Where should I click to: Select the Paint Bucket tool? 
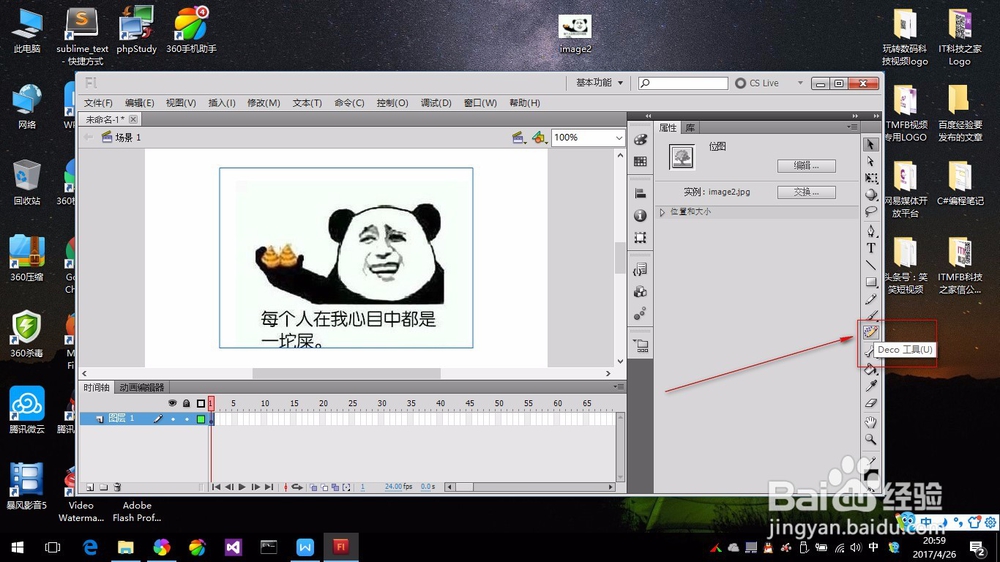point(871,369)
